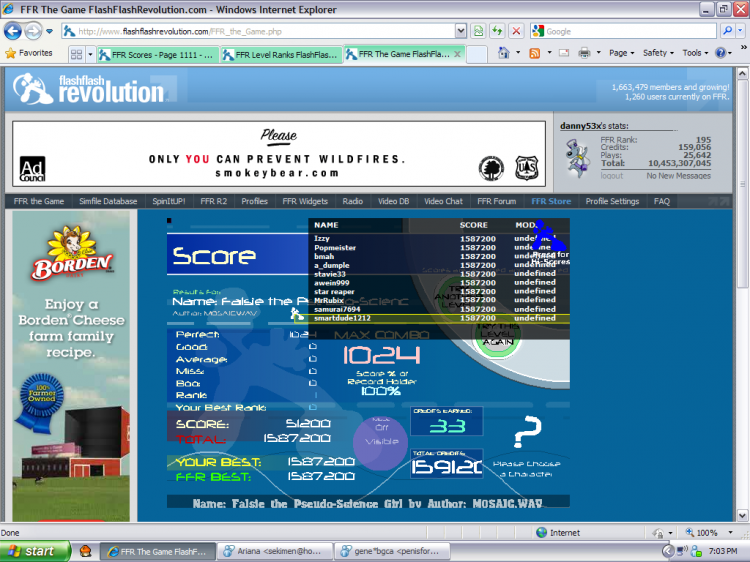Open the Profiles nav link
The image size is (750, 562).
tap(254, 201)
